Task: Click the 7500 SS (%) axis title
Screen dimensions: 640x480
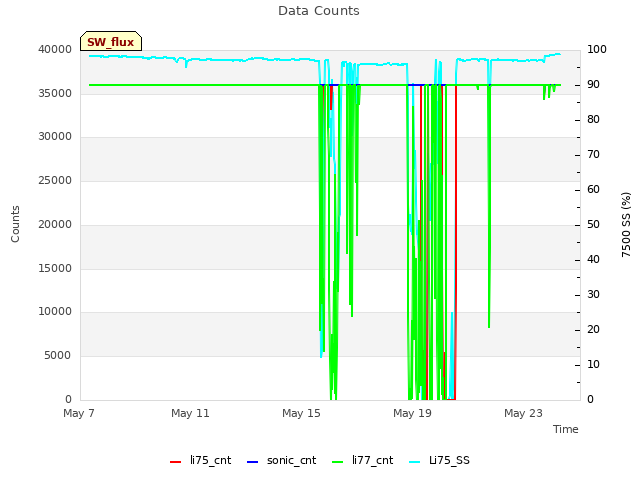Action: 626,224
